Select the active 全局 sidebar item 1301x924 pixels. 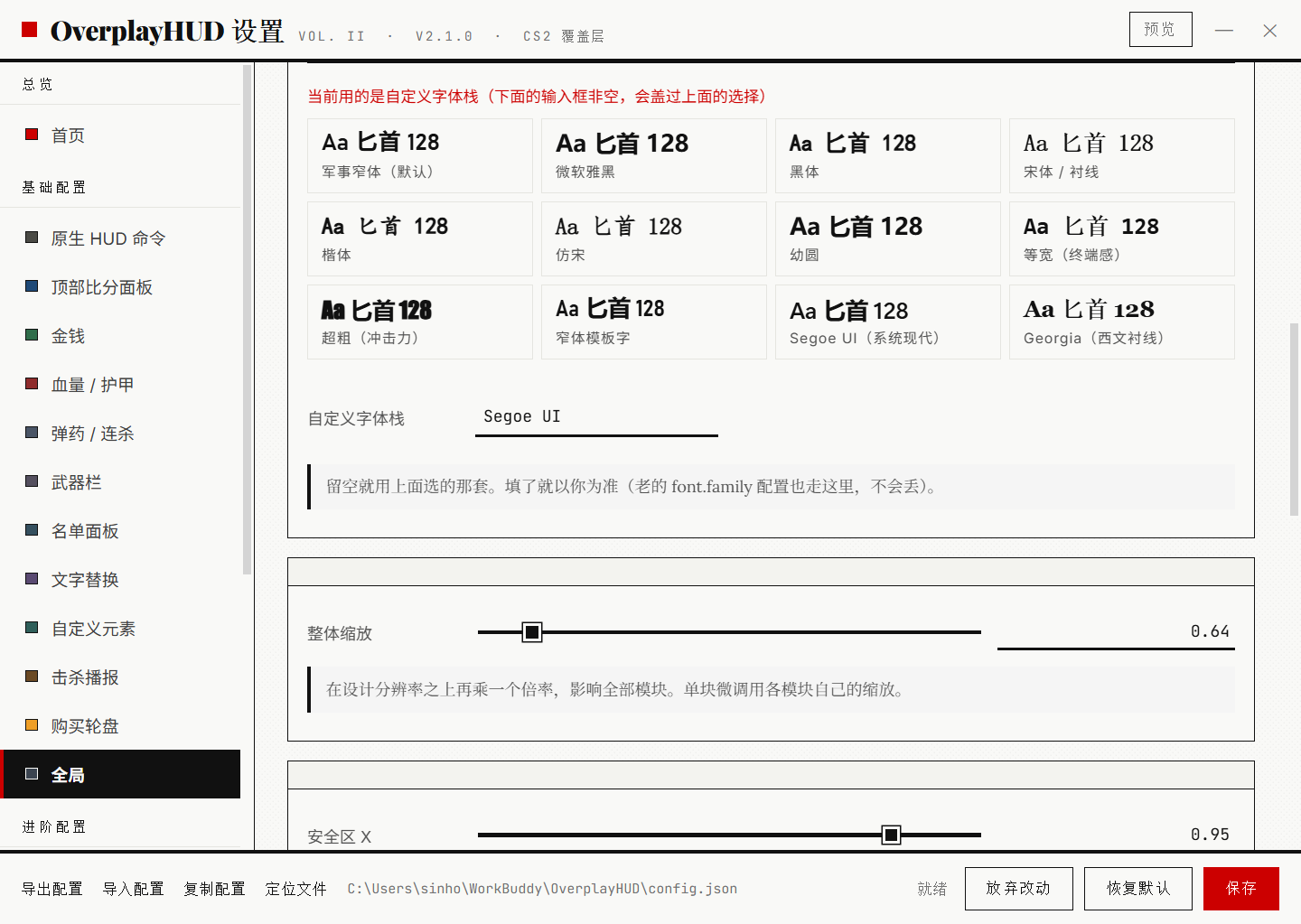pyautogui.click(x=121, y=774)
